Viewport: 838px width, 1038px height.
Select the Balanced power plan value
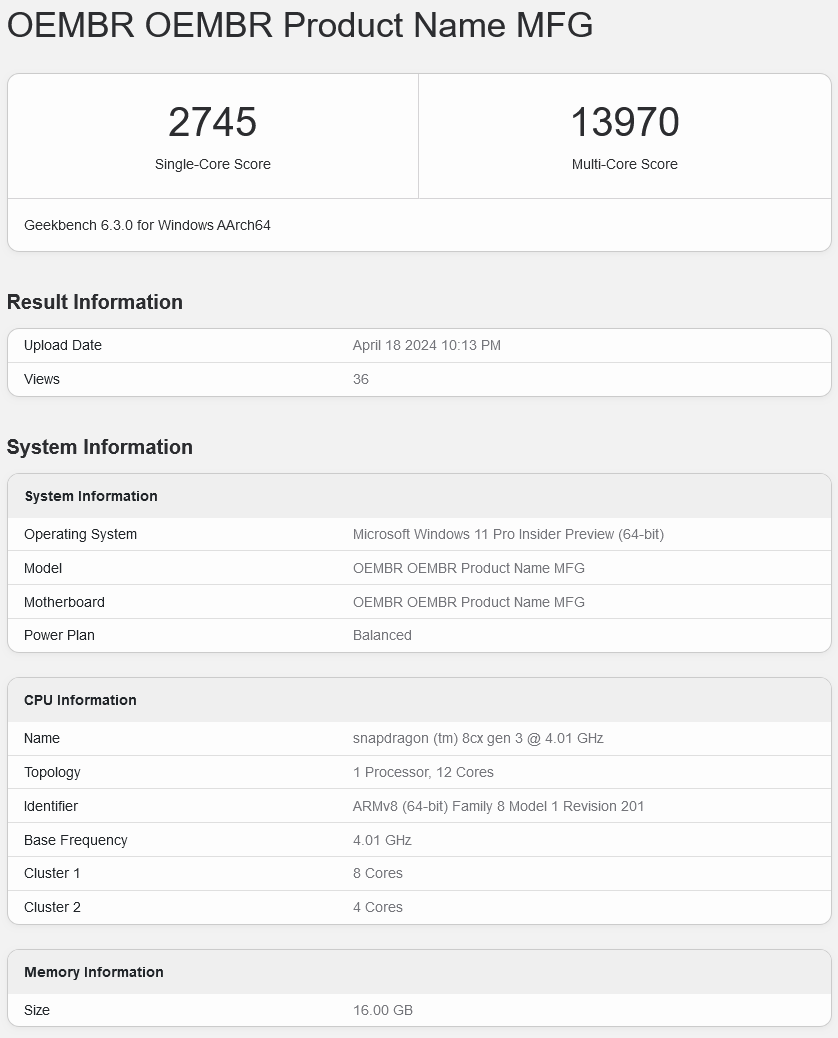382,635
